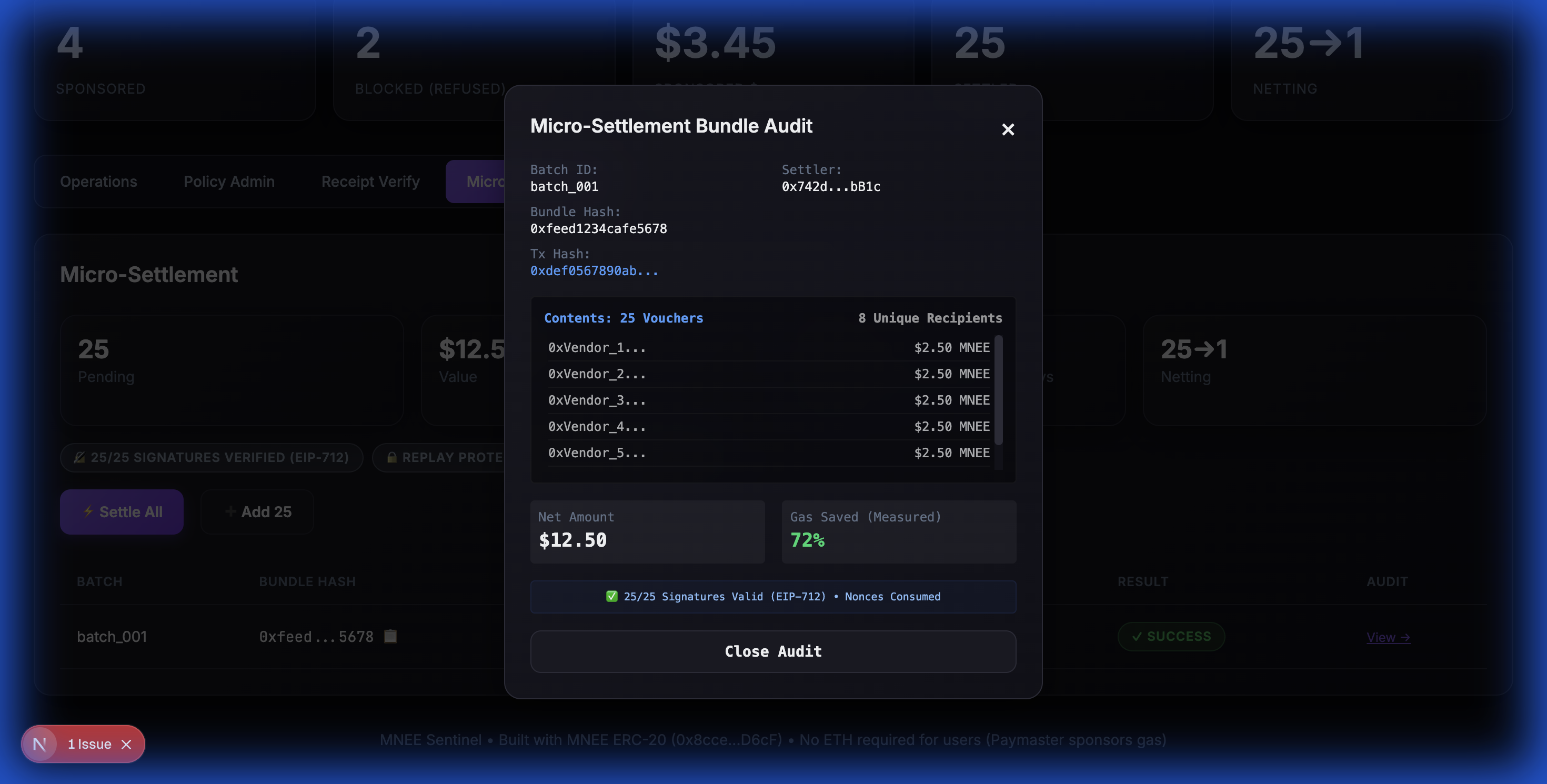Click the Add 25 vouchers button

(258, 511)
